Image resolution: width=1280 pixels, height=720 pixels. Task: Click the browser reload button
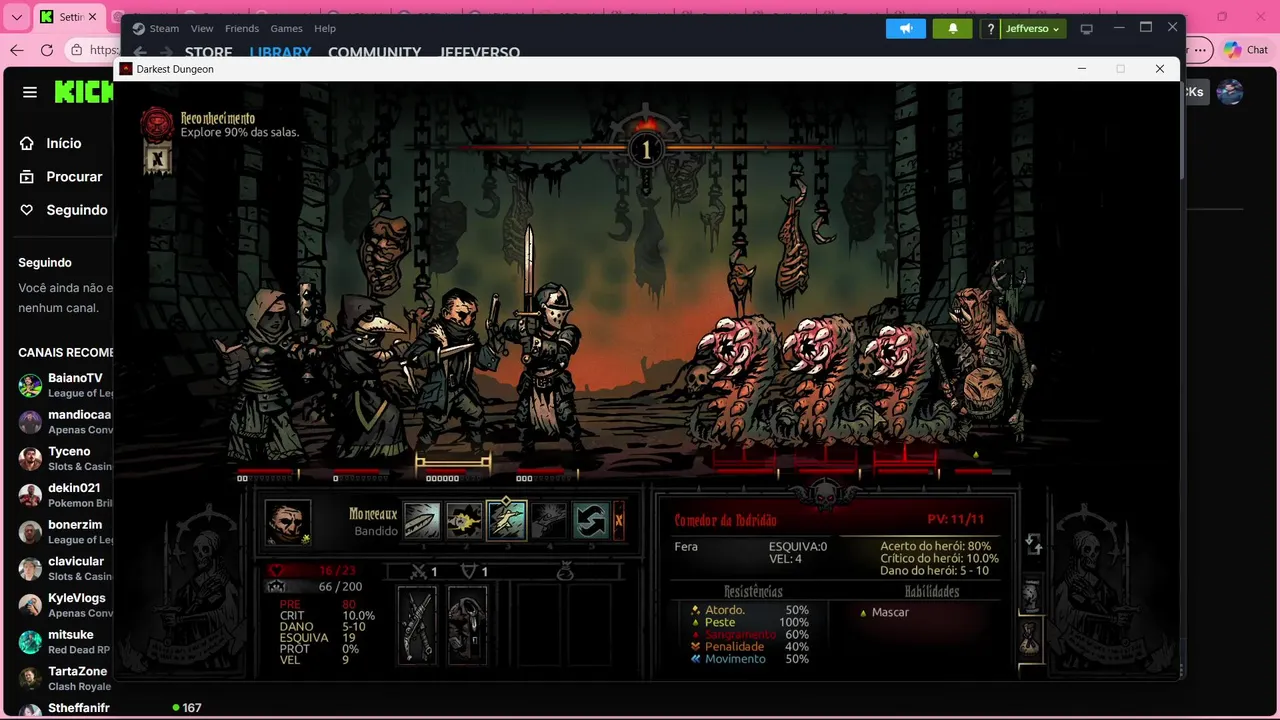click(47, 50)
